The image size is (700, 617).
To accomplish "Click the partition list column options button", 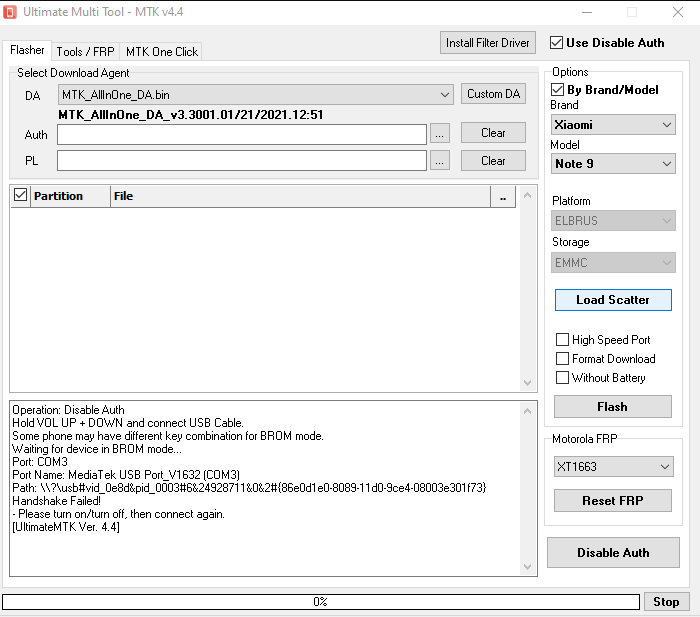I will [502, 196].
